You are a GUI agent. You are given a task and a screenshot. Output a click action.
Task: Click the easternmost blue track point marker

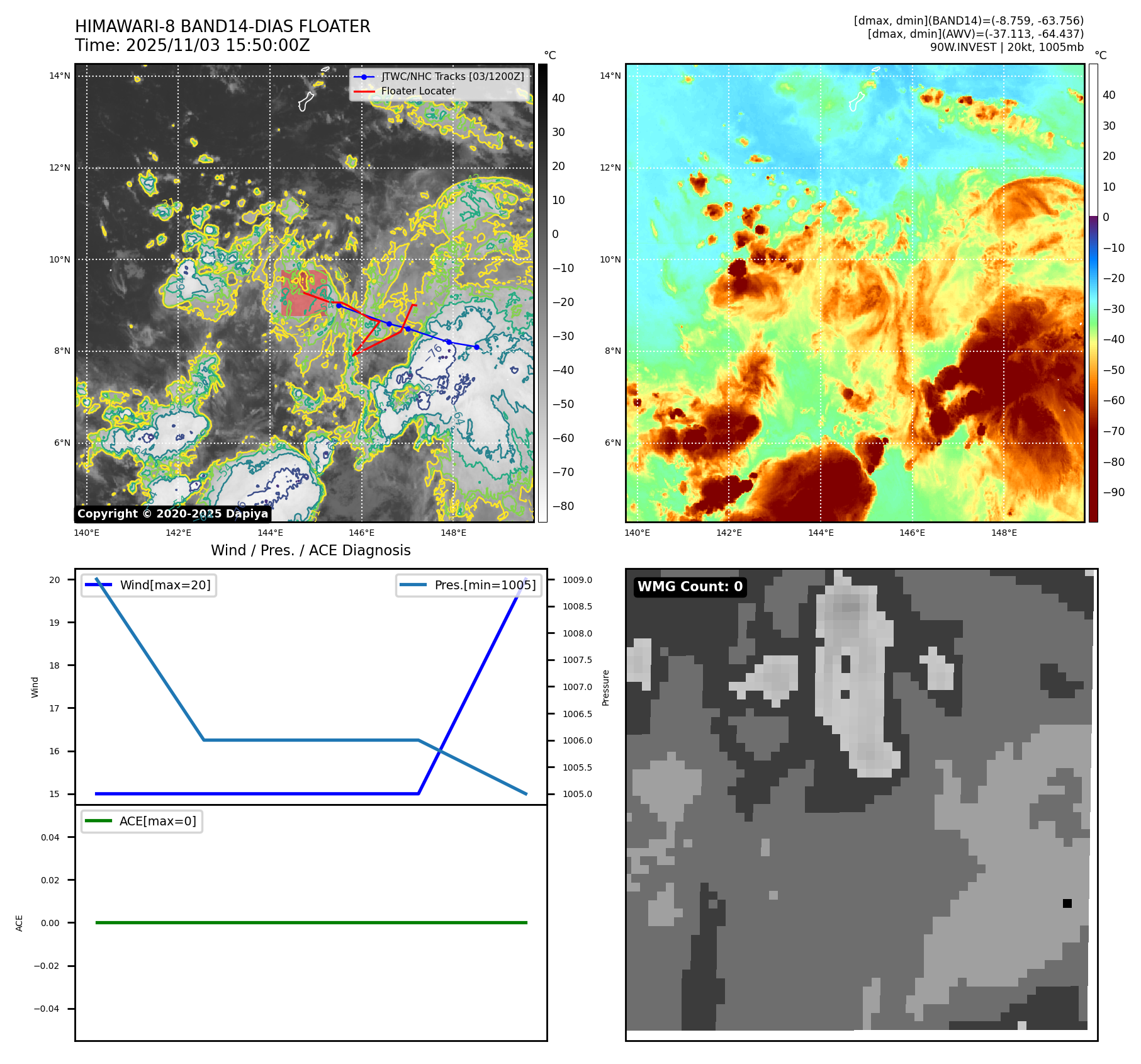pos(476,347)
